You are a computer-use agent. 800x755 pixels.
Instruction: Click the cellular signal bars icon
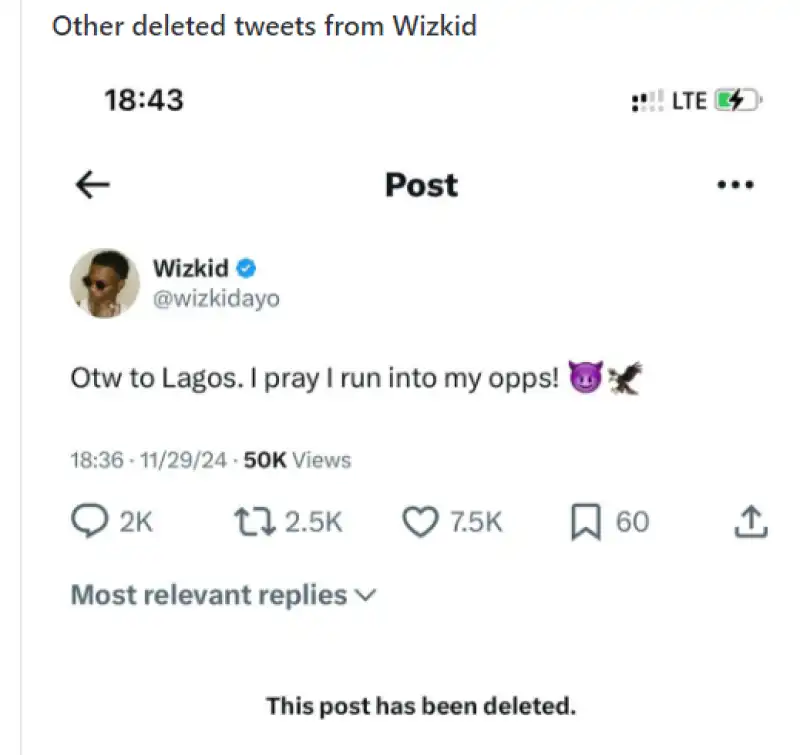[647, 101]
